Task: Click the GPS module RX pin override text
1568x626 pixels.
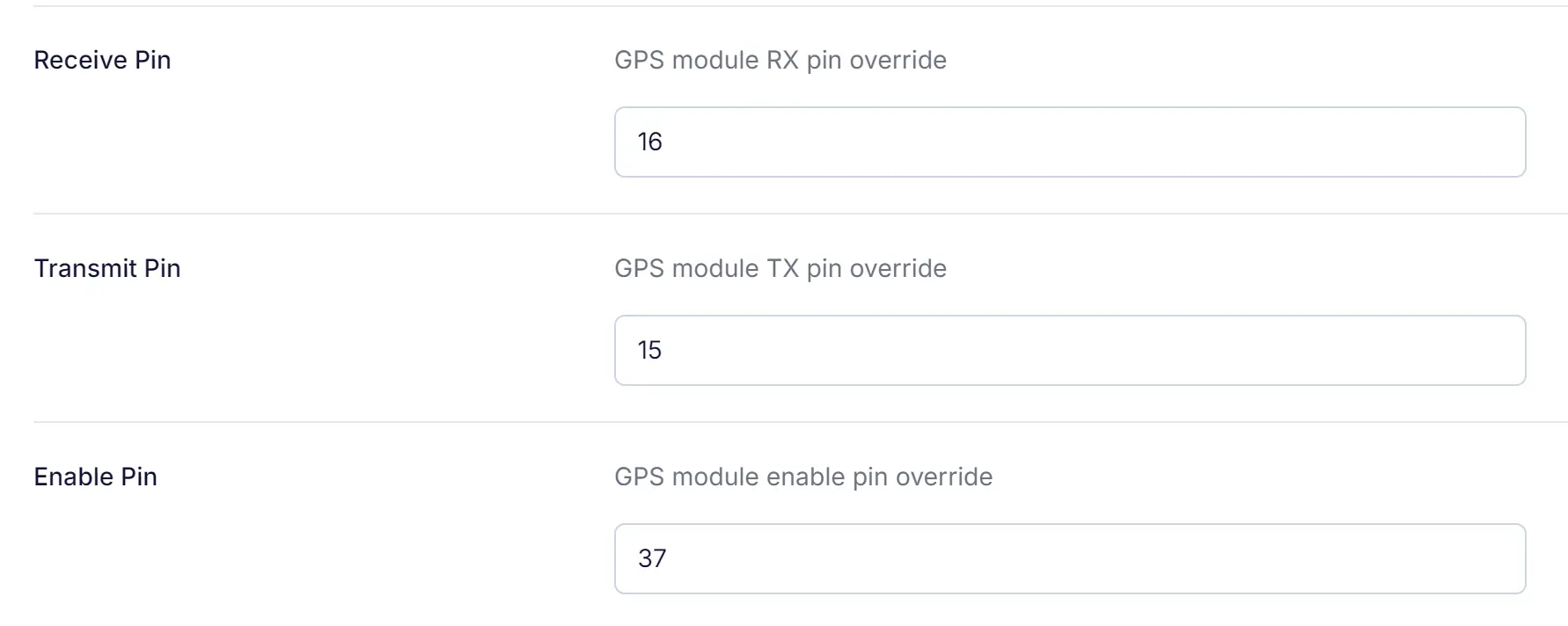Action: coord(780,60)
